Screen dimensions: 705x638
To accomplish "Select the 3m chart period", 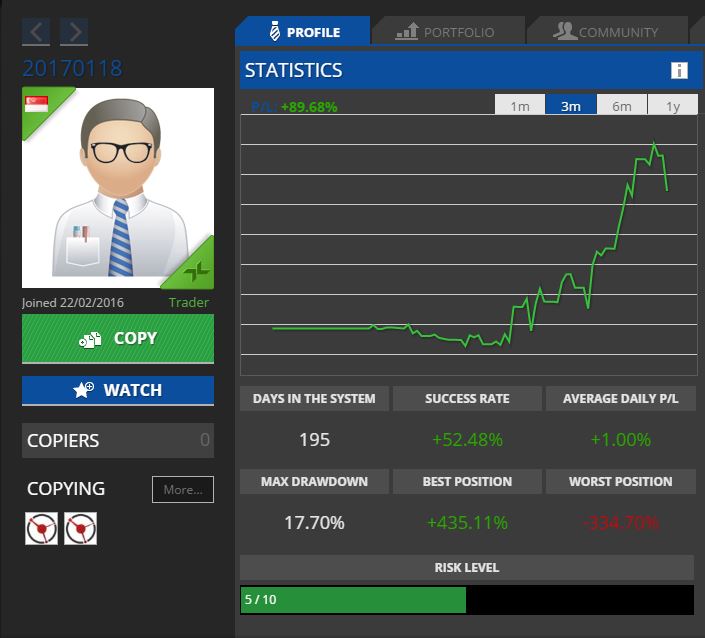I will [571, 106].
